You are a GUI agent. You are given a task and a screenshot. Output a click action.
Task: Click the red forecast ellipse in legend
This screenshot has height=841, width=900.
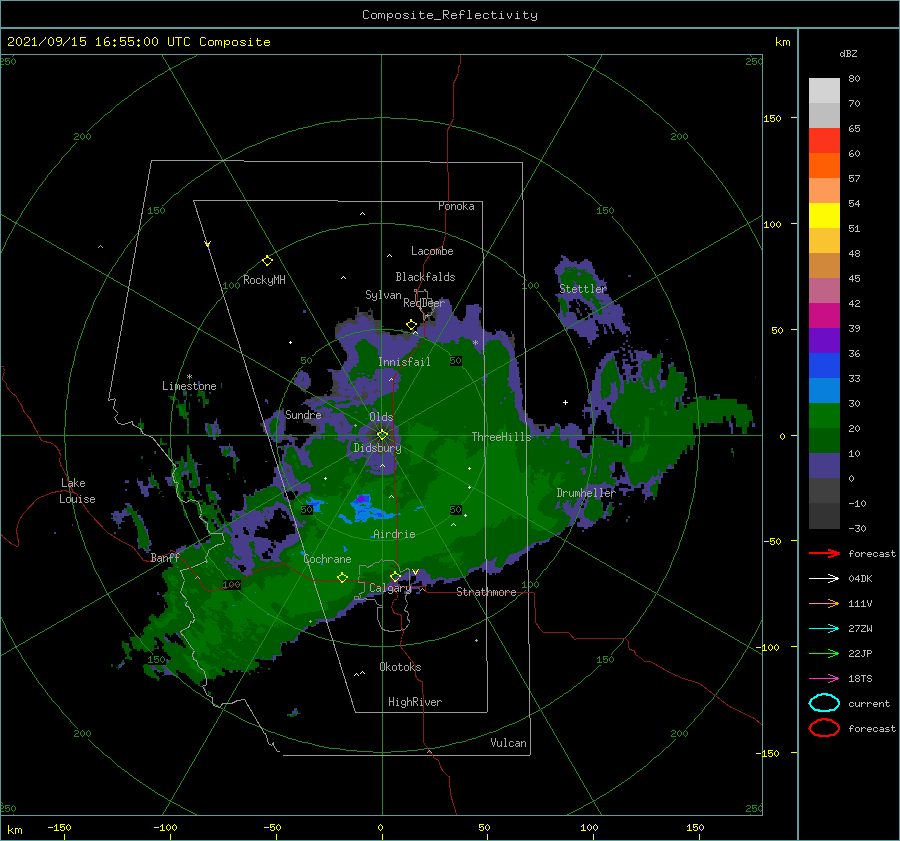click(x=824, y=728)
